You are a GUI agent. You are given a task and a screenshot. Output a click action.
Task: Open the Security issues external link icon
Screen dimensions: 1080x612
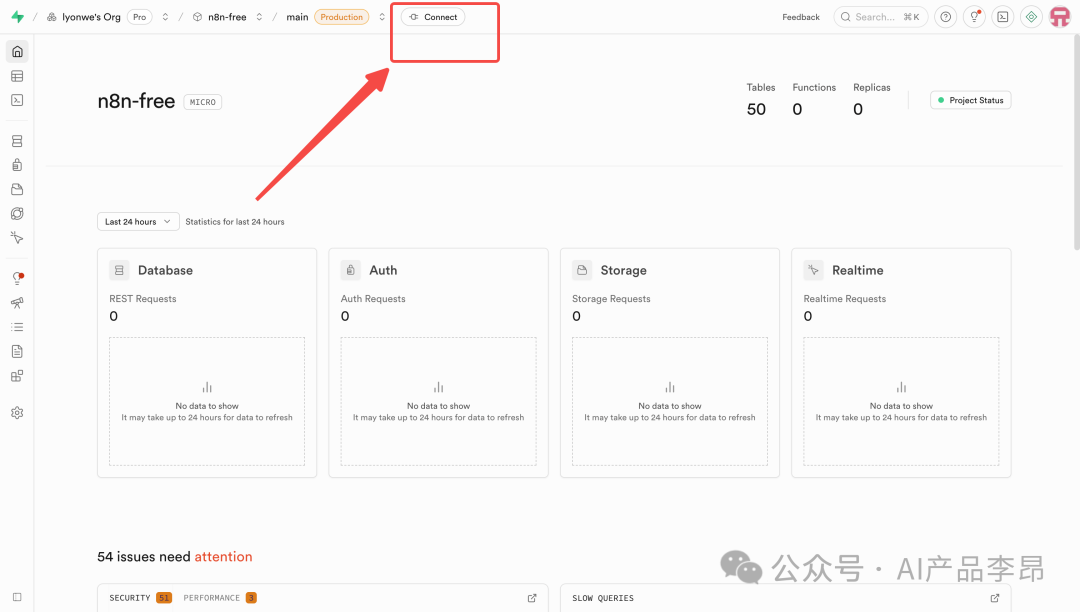[x=532, y=598]
